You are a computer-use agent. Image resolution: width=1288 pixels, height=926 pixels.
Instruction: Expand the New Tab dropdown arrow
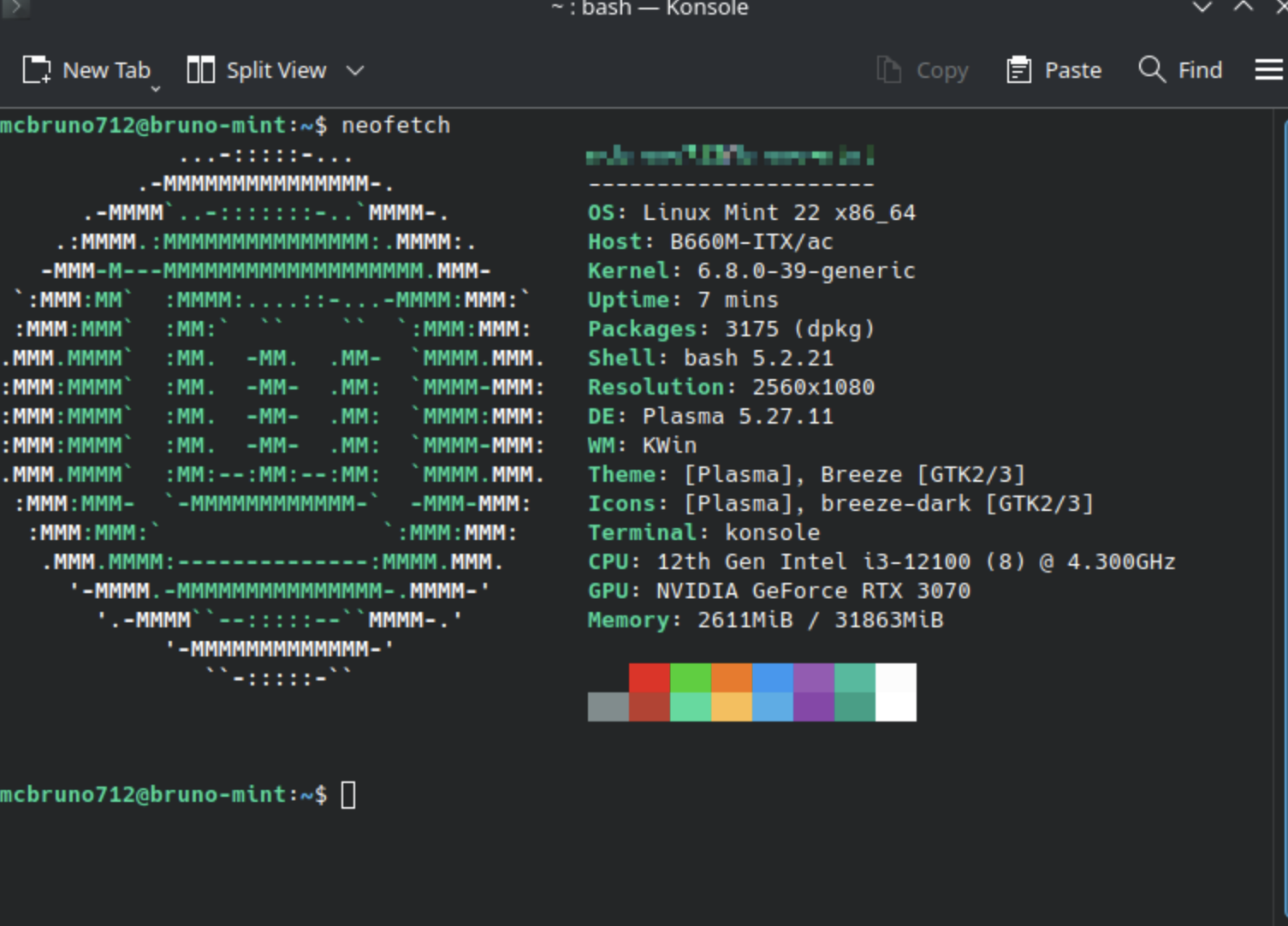point(156,88)
